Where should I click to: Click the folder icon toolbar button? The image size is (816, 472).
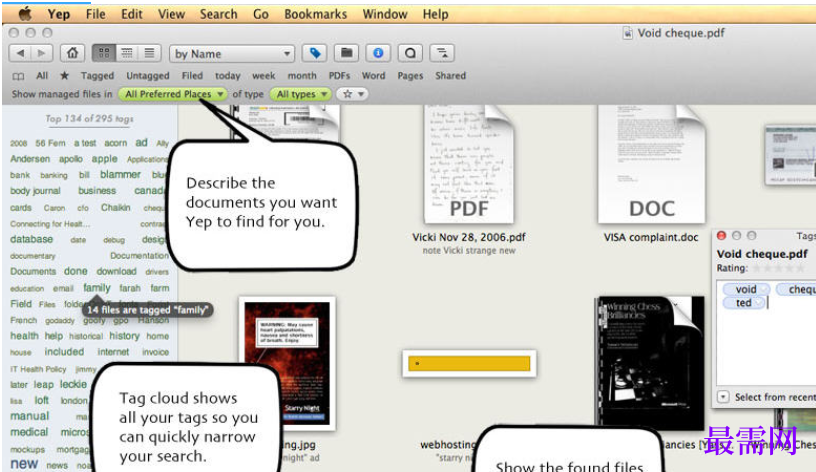347,53
